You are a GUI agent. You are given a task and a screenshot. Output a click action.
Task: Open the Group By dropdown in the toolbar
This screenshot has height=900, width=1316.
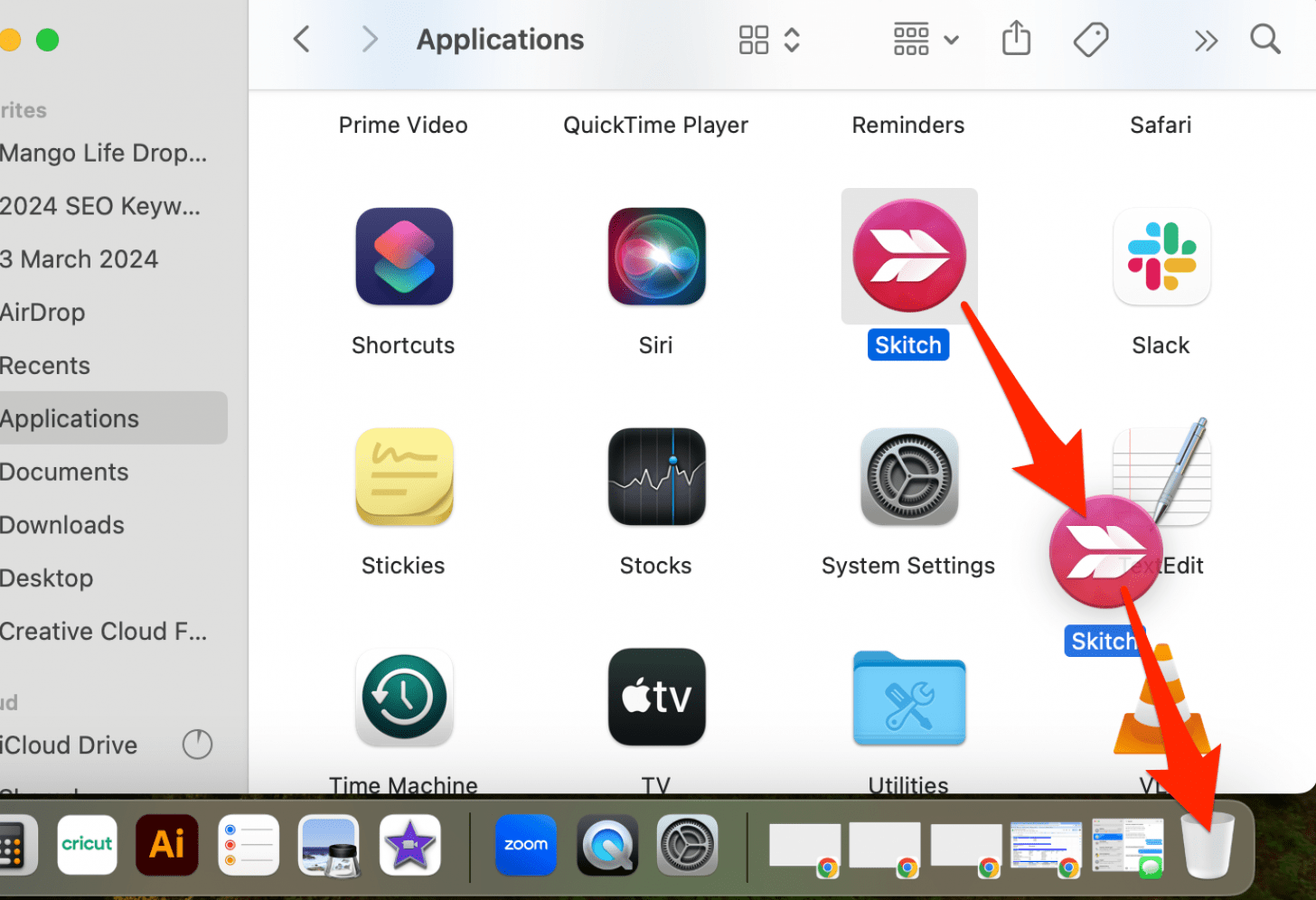(x=926, y=40)
